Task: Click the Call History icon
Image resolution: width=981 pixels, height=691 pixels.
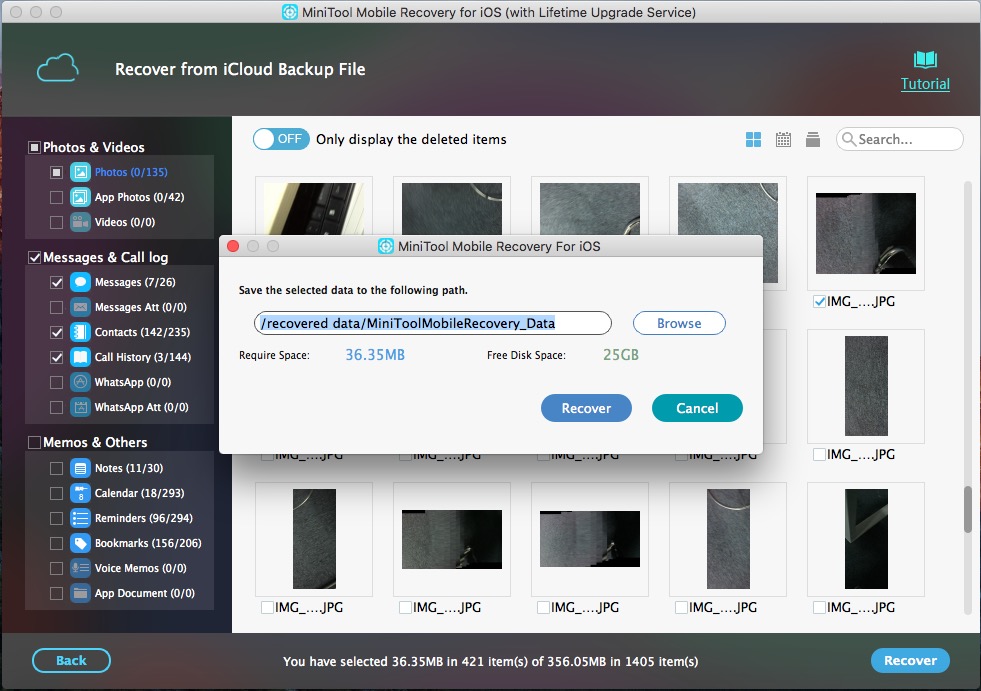Action: pos(81,357)
